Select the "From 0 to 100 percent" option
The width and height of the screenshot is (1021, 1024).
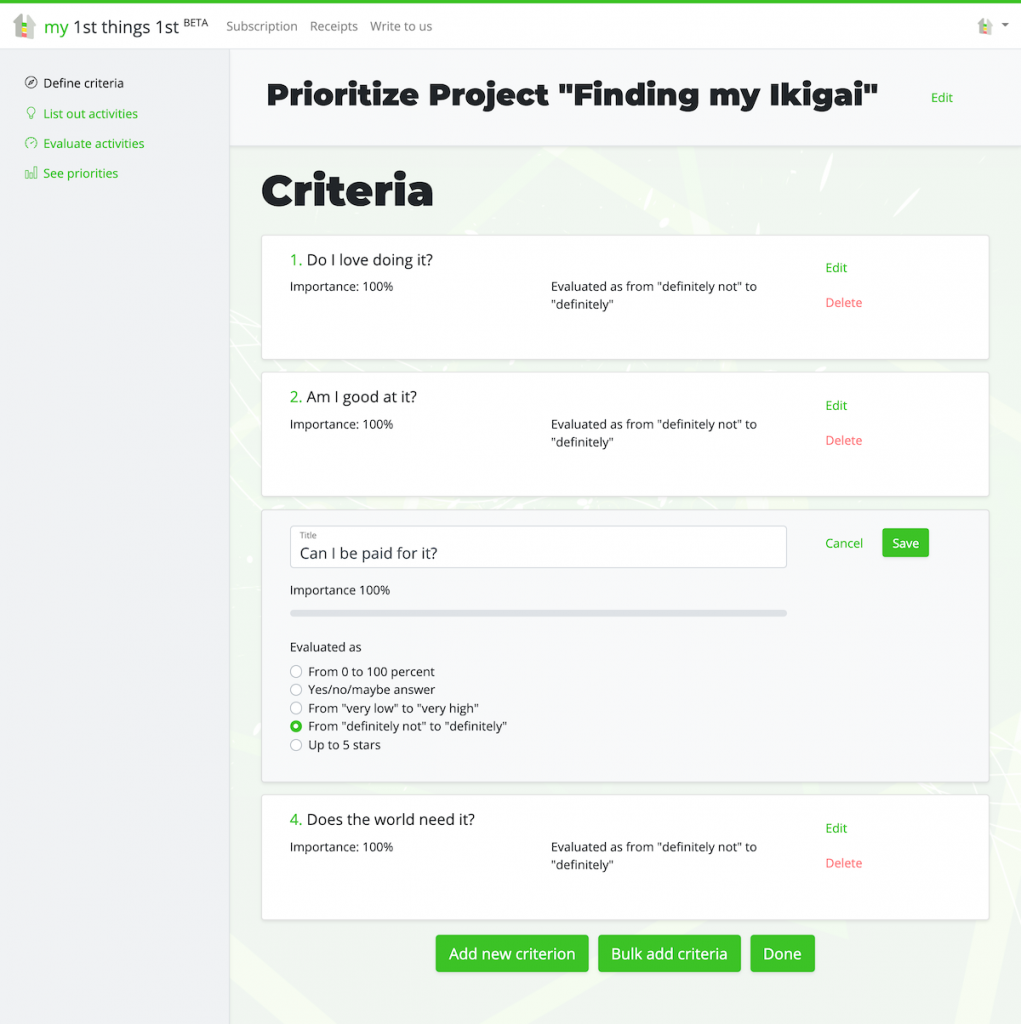[296, 672]
